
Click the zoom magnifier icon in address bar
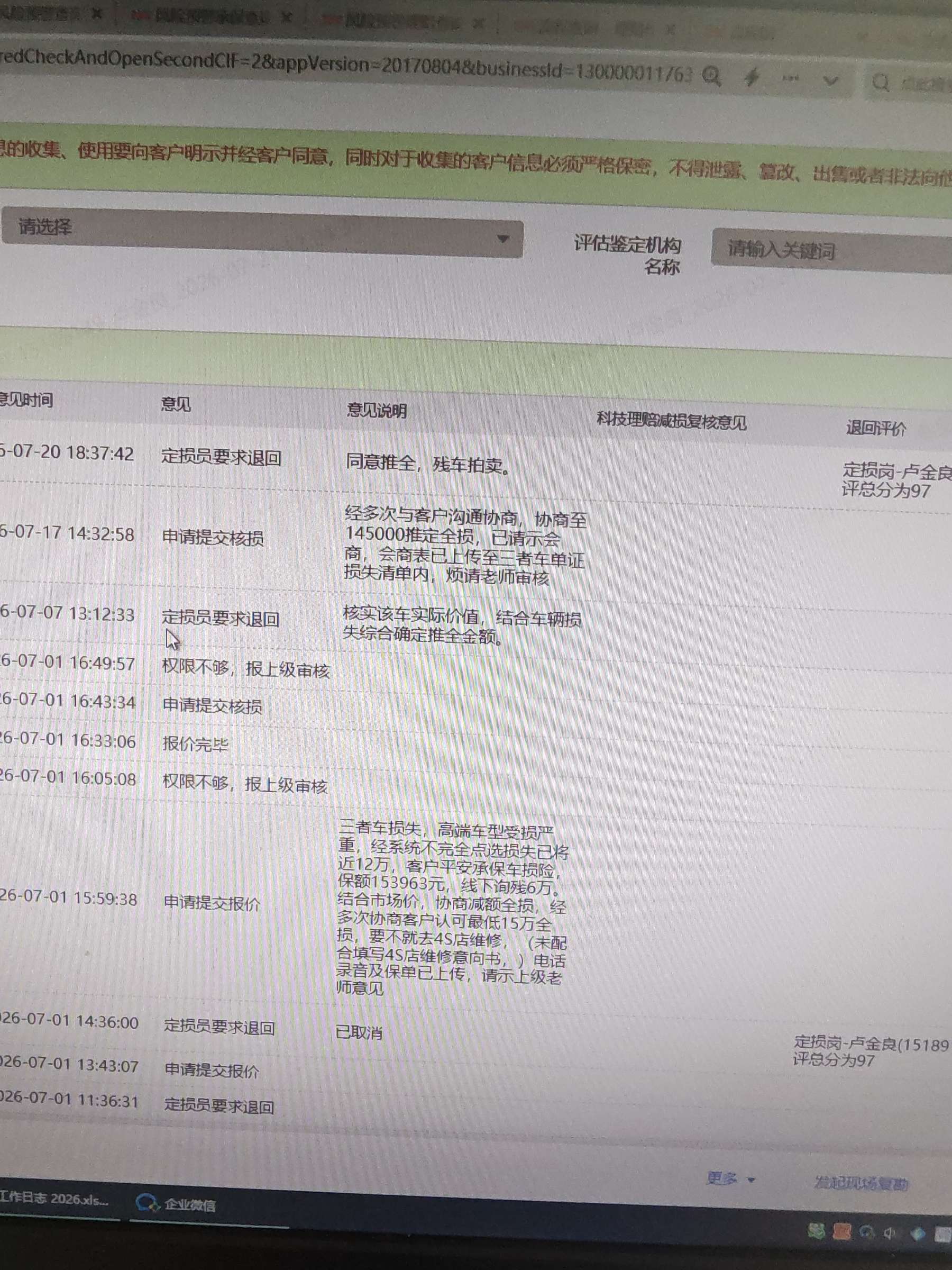[x=711, y=76]
